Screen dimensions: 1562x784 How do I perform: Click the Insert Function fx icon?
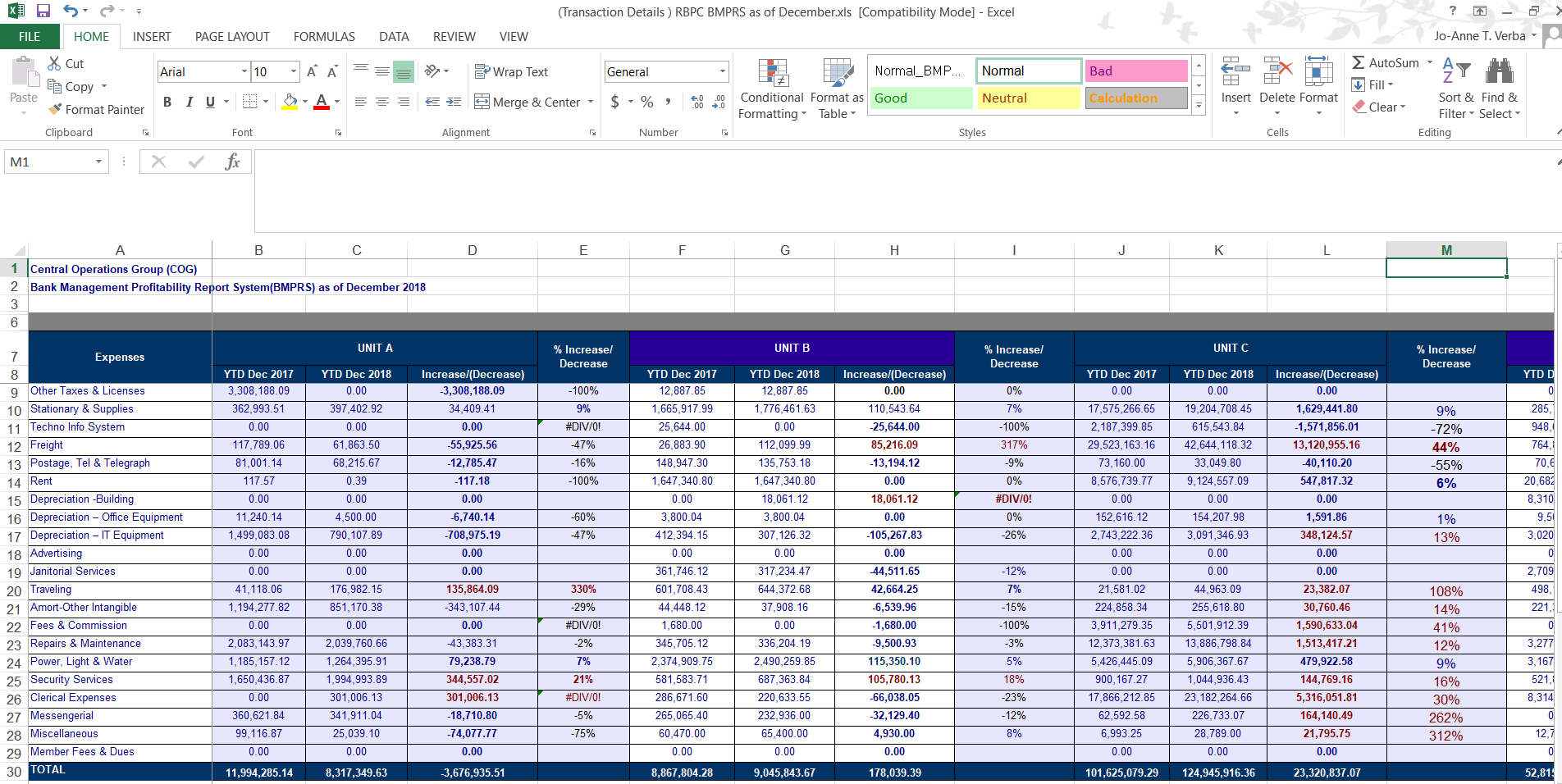pos(233,162)
